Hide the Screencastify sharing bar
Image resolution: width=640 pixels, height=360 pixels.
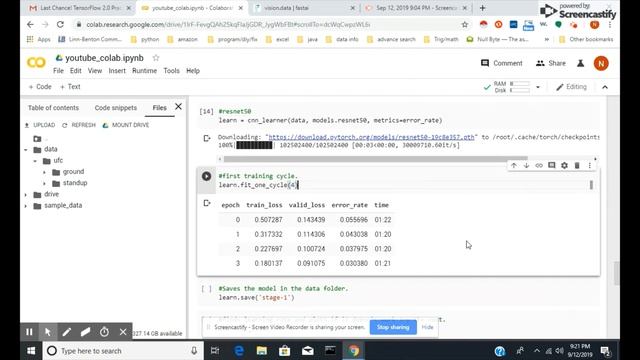pyautogui.click(x=427, y=327)
